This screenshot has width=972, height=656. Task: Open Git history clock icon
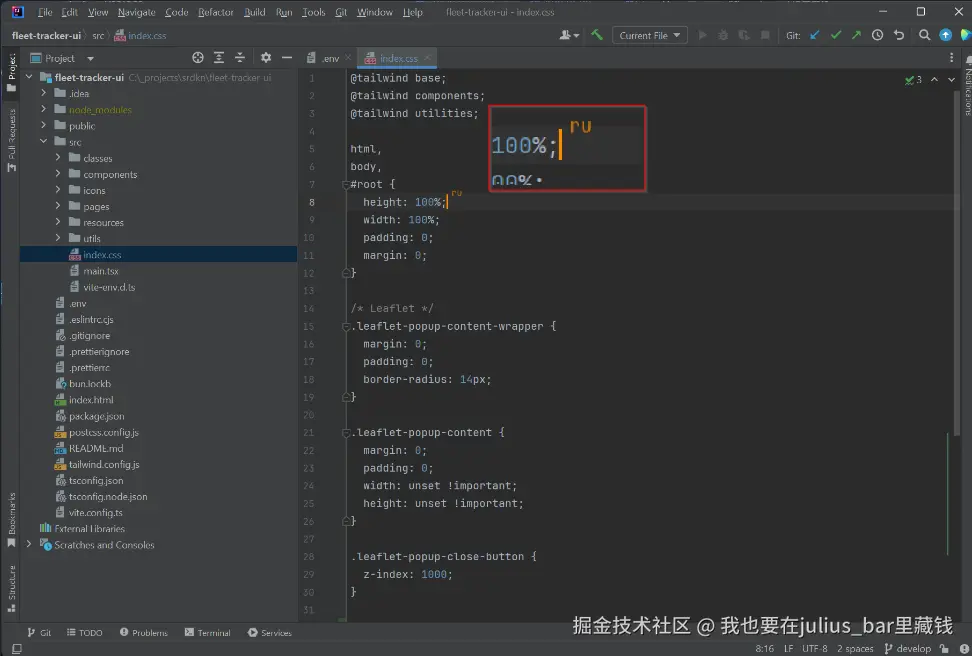(x=877, y=35)
